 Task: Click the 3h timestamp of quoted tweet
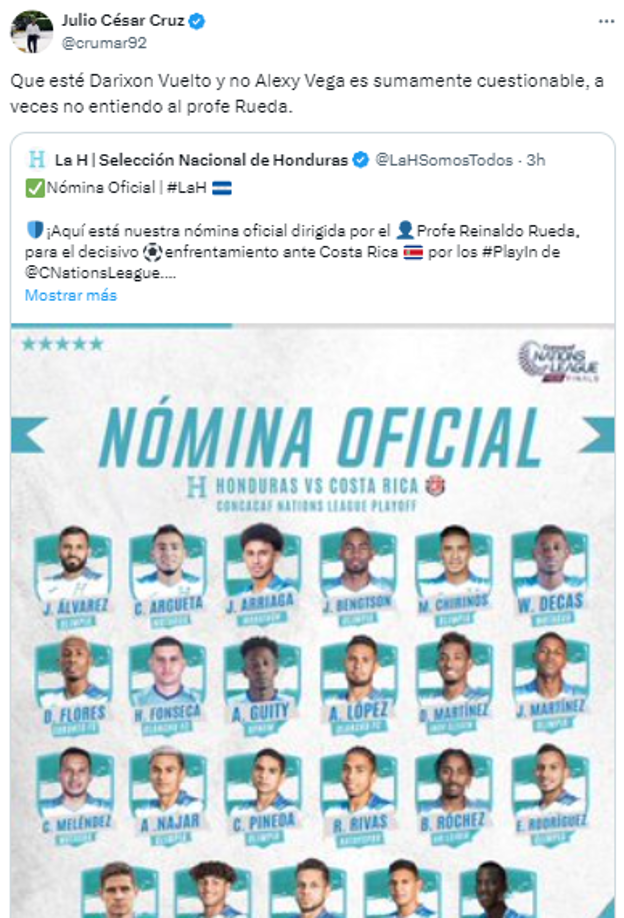click(x=536, y=160)
